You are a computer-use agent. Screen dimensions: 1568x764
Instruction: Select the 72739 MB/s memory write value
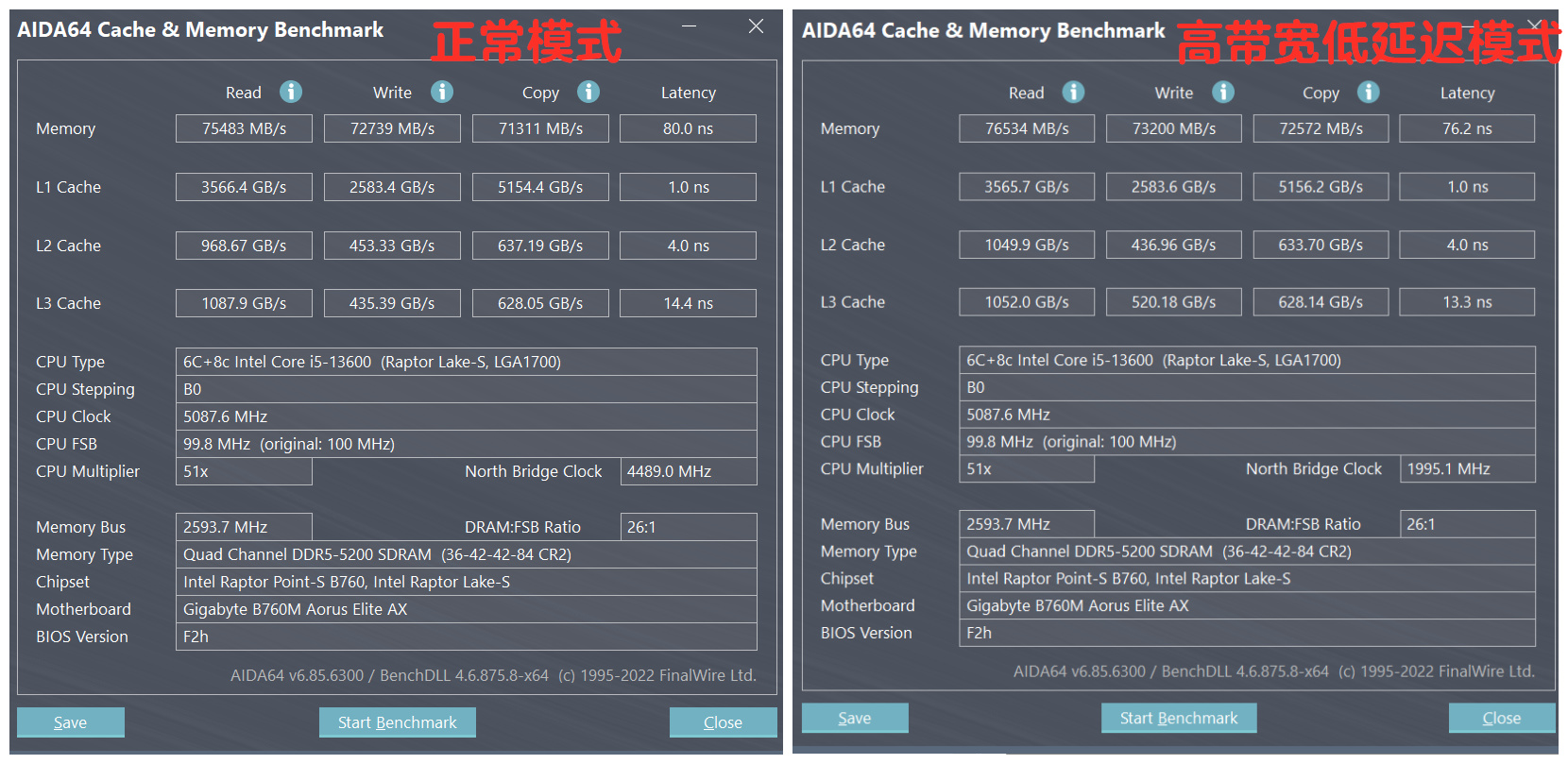tap(392, 128)
